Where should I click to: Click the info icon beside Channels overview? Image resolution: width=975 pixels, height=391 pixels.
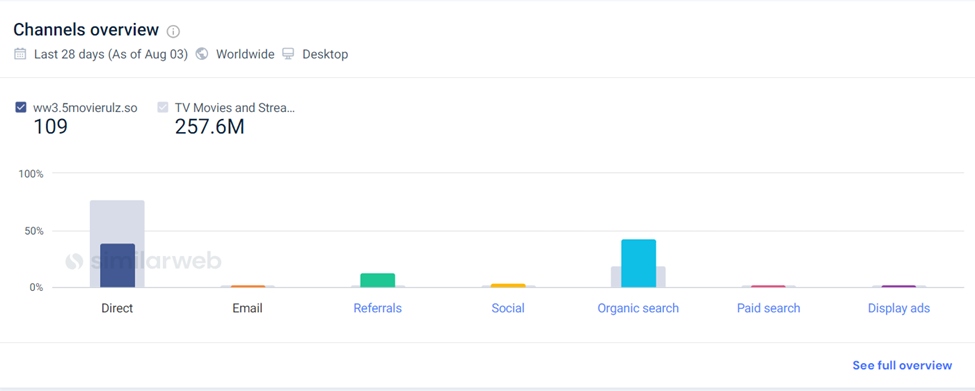(x=173, y=31)
